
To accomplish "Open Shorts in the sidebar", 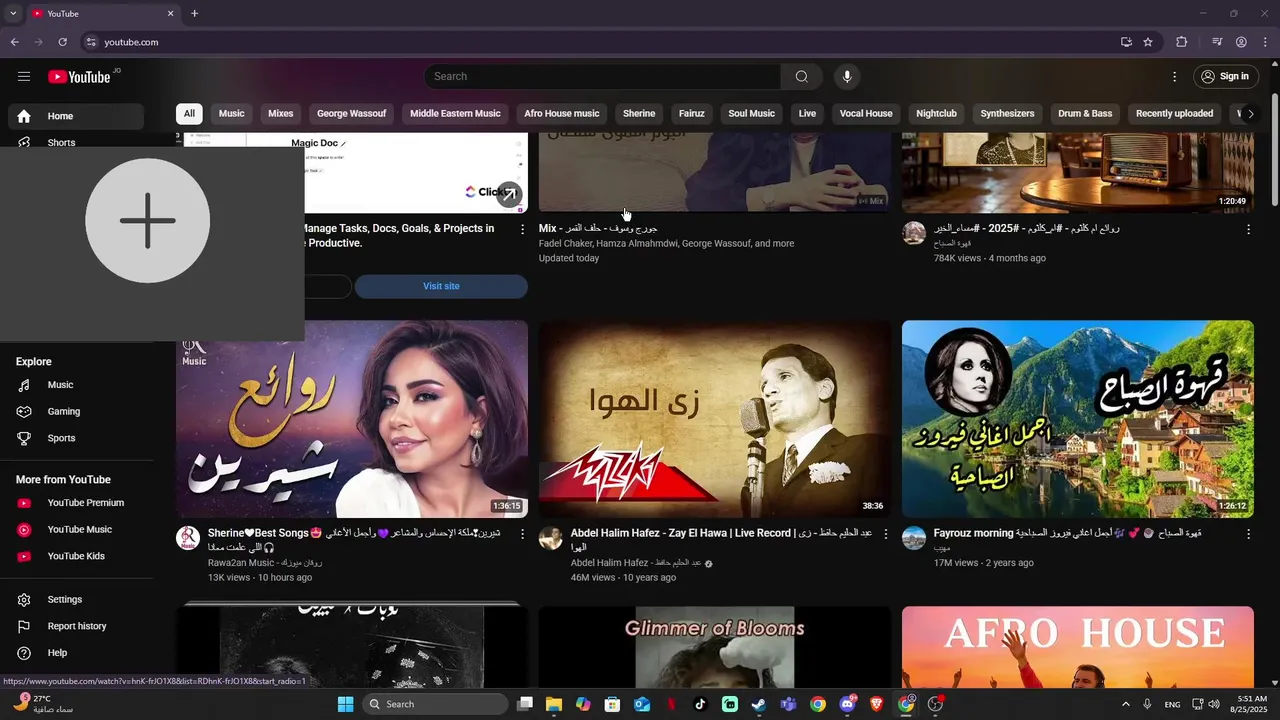I will pyautogui.click(x=76, y=142).
